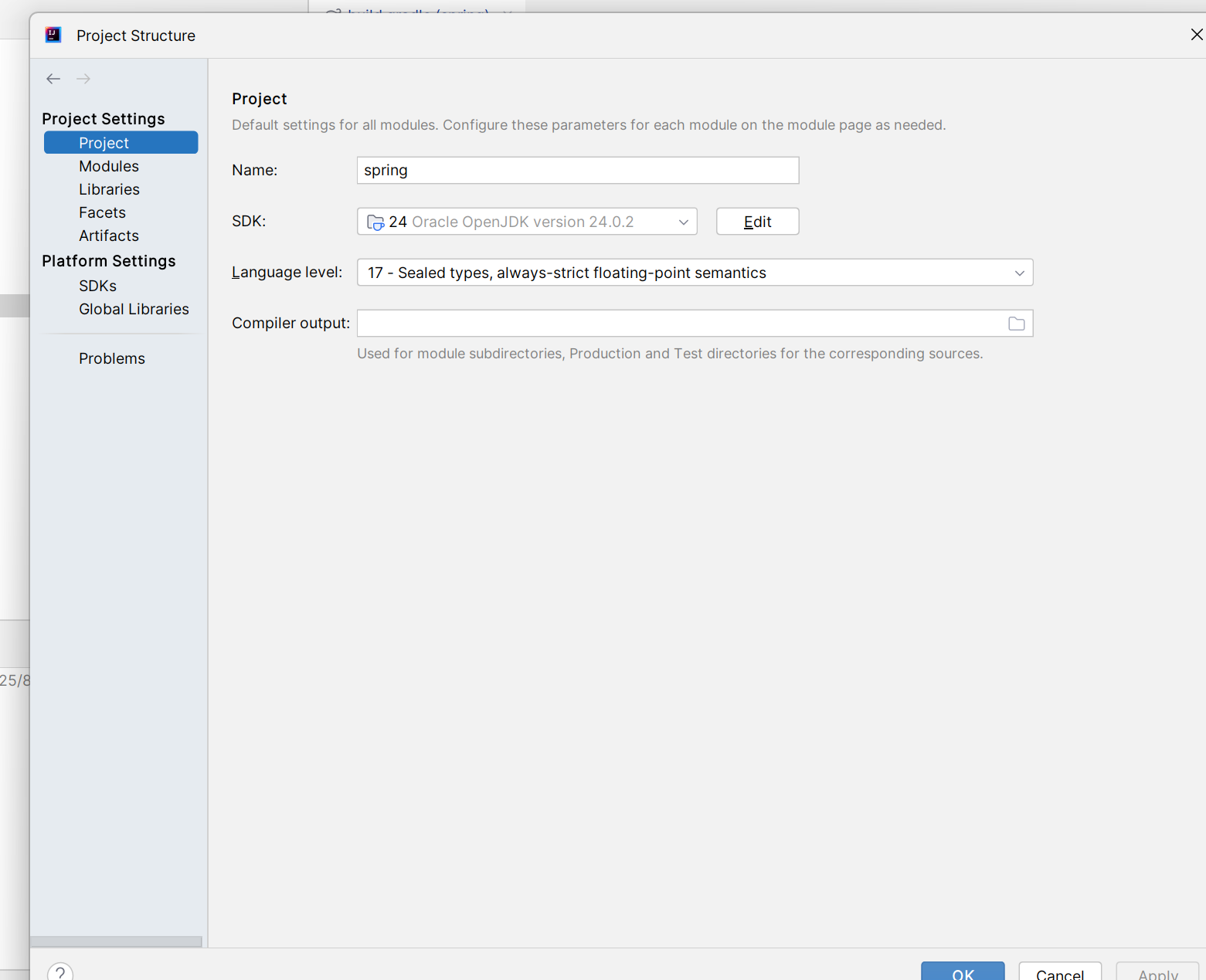
Task: Select Project in Project Settings
Action: point(121,143)
